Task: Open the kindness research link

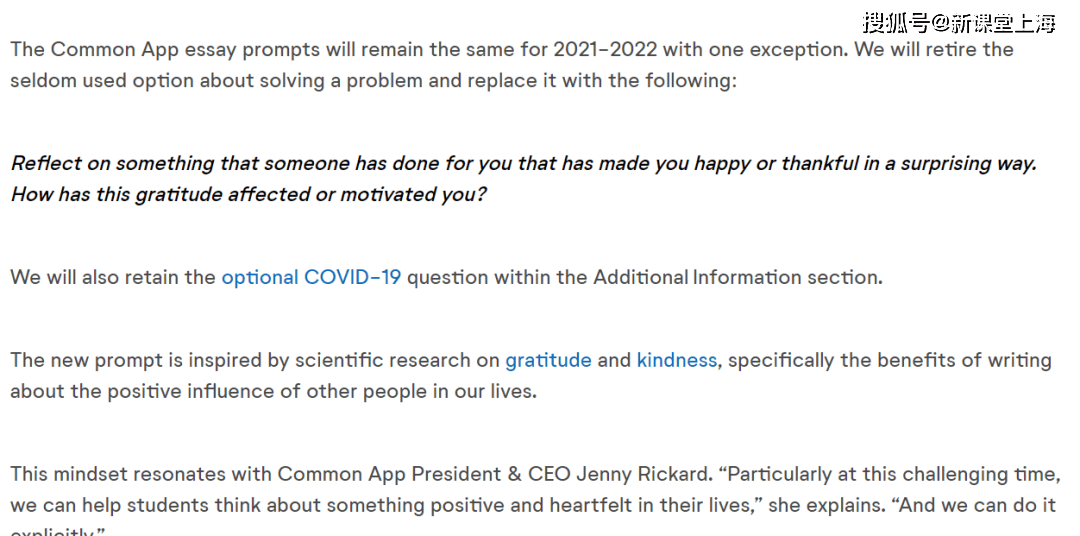Action: [x=676, y=360]
